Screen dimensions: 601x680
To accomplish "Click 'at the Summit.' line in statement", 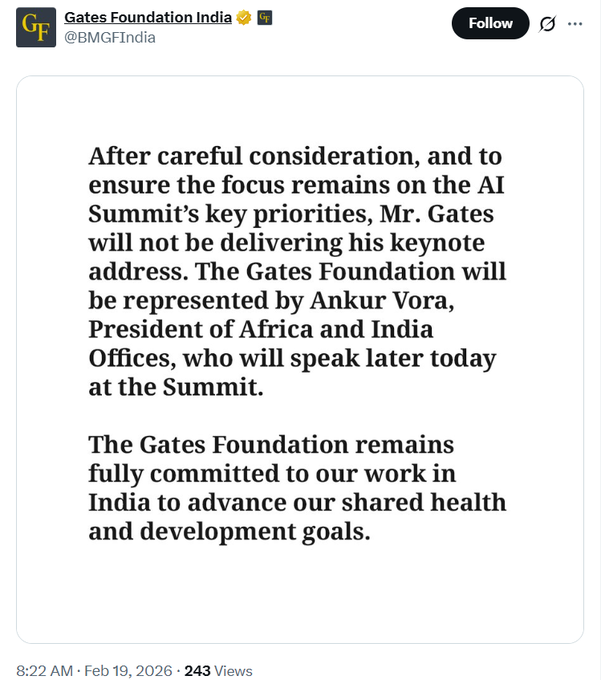I will (x=175, y=388).
